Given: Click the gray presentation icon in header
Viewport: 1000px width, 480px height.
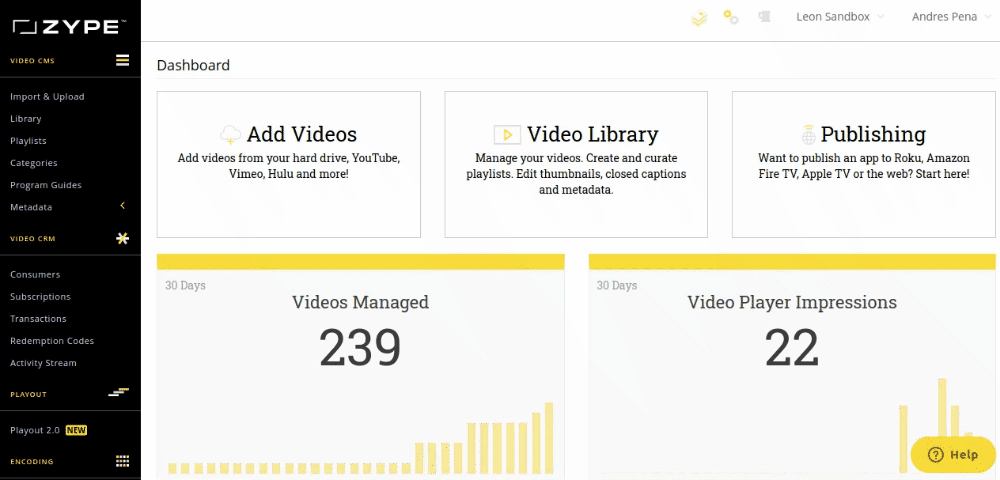Looking at the screenshot, I should (764, 17).
